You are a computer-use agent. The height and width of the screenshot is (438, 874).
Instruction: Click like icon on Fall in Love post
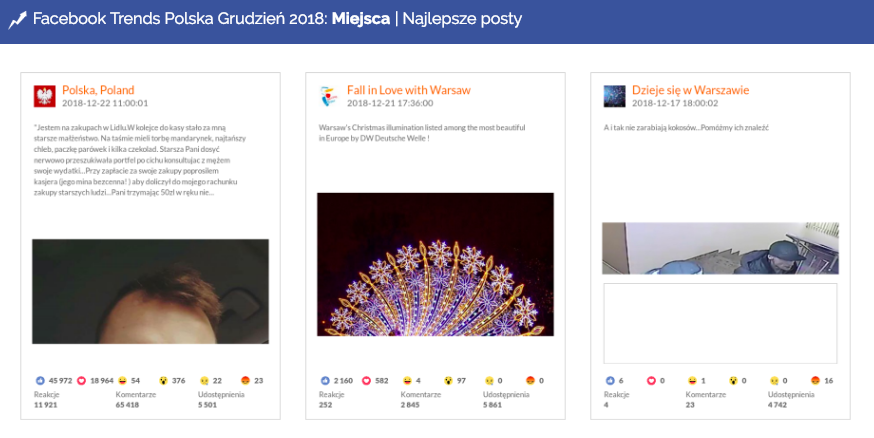pos(325,381)
